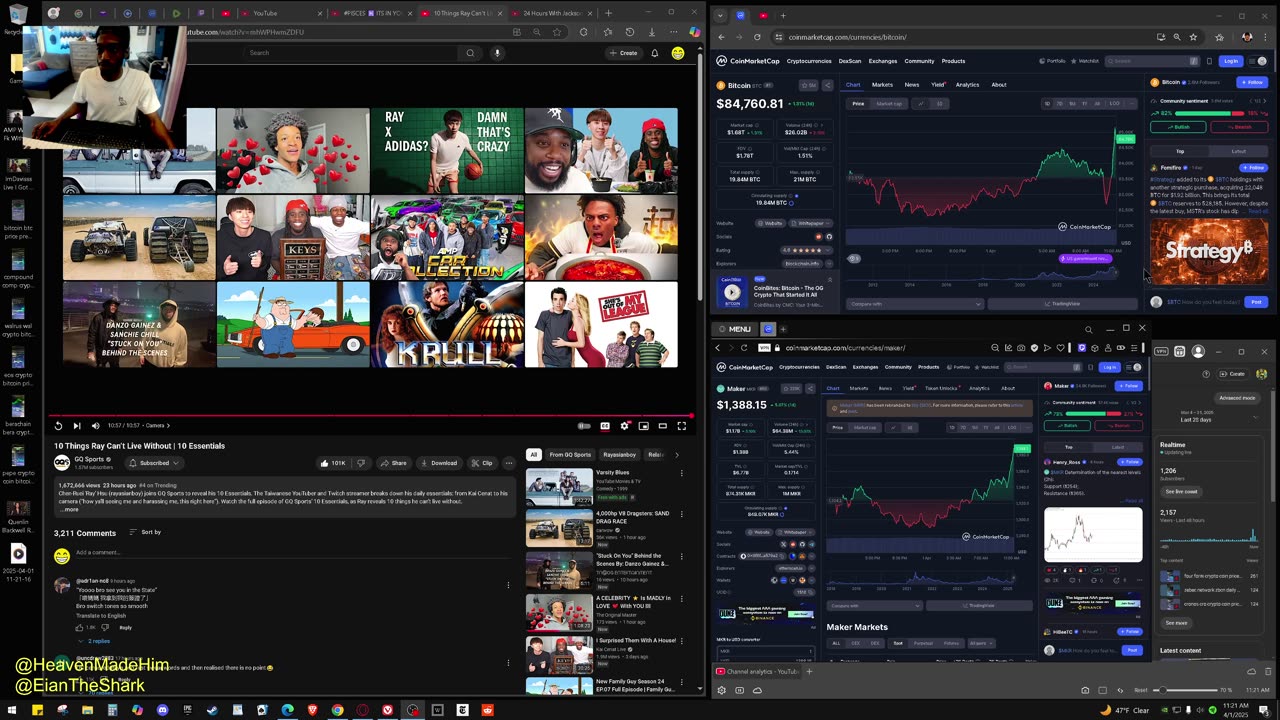Share the GQ Sports video

393,463
